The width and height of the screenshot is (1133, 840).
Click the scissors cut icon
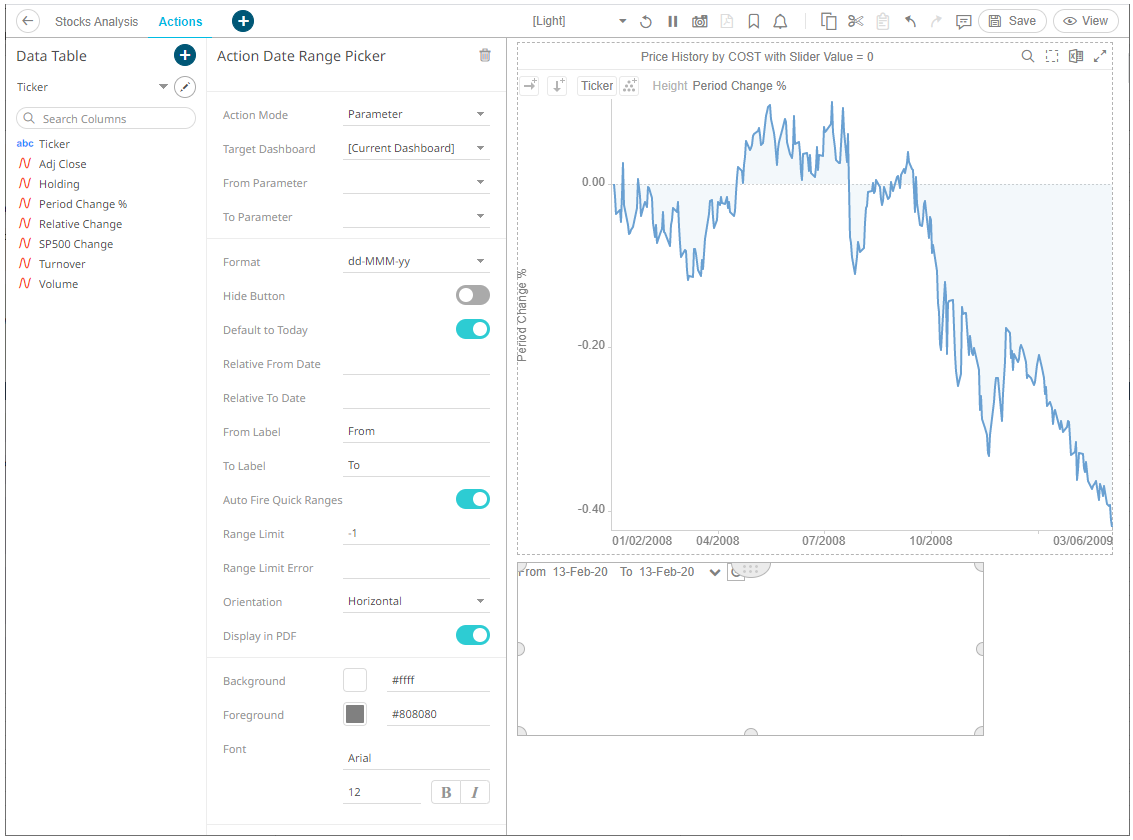coord(855,21)
